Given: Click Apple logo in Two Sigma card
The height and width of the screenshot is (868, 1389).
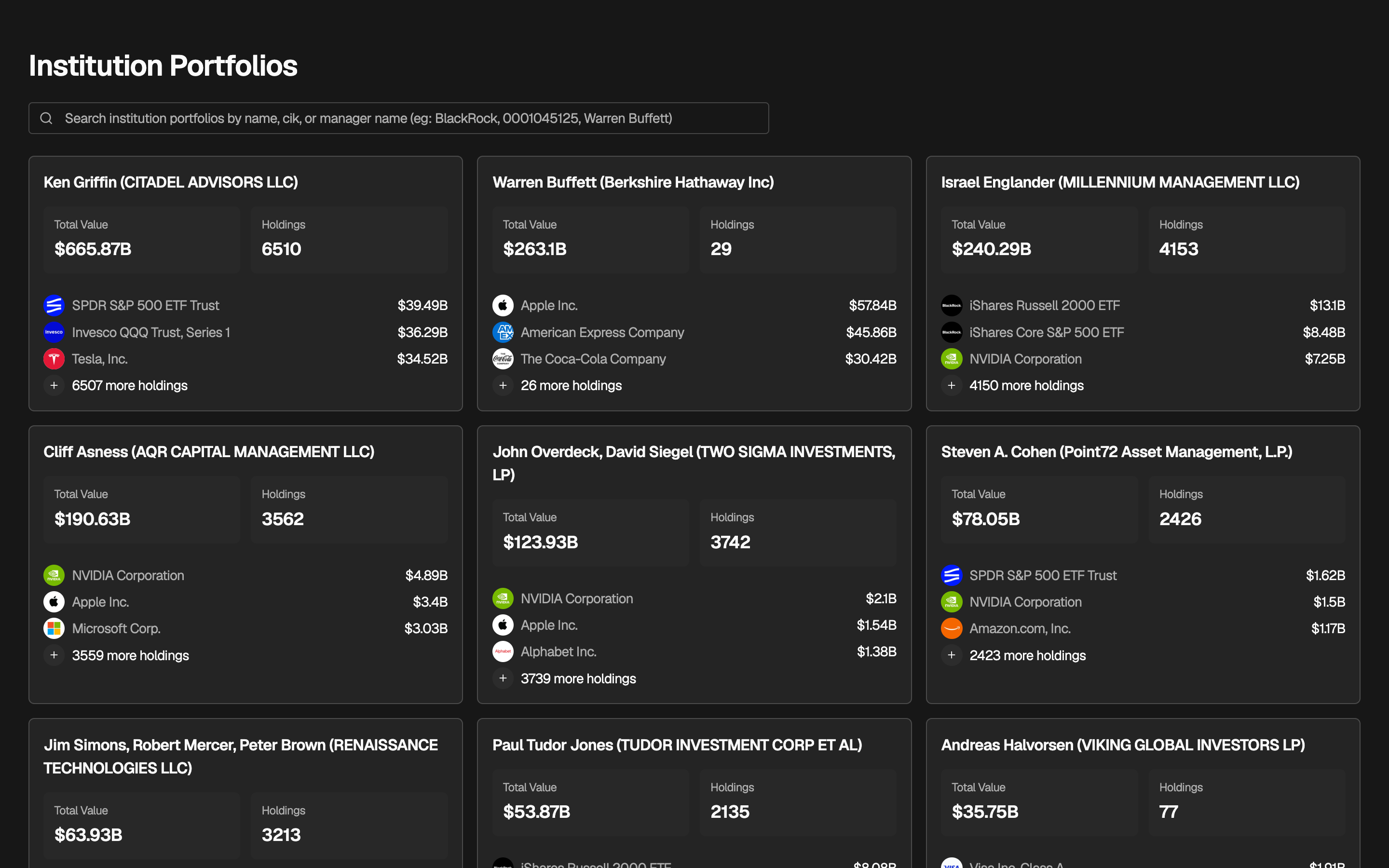Looking at the screenshot, I should (503, 625).
